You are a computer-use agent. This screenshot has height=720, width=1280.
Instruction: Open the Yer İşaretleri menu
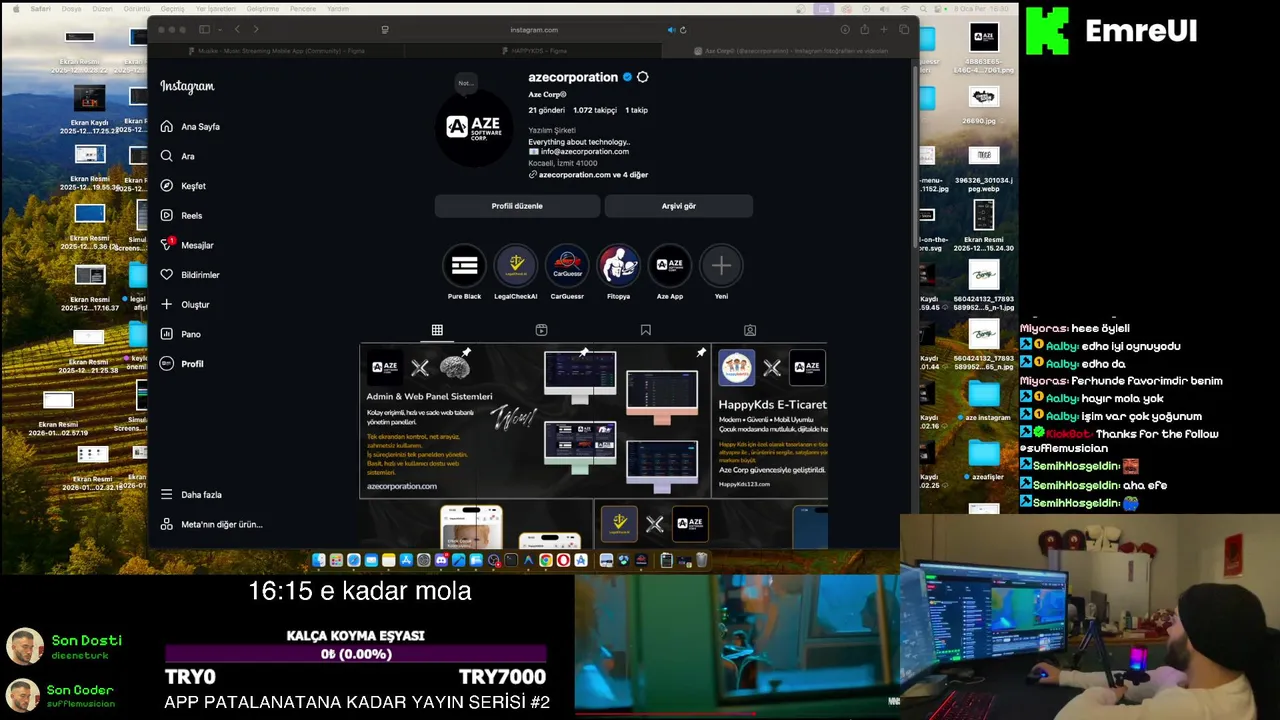point(215,9)
